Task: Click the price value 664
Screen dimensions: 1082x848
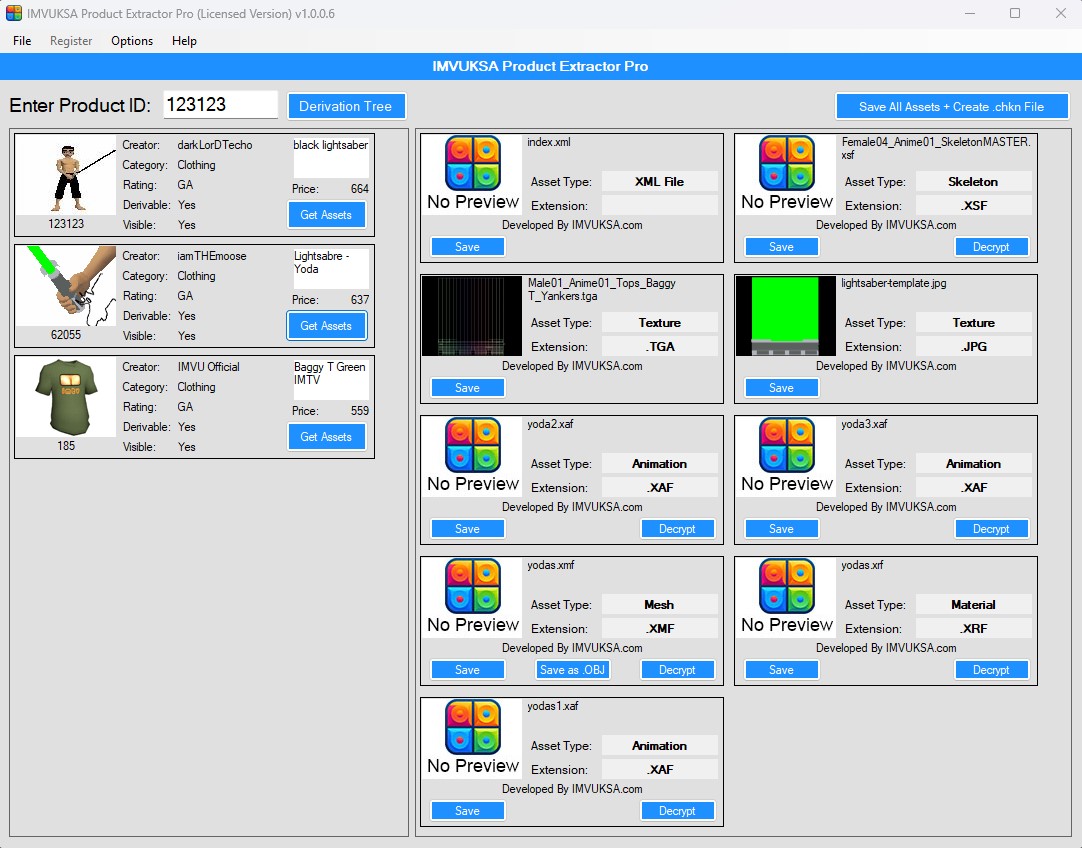Action: [x=360, y=189]
